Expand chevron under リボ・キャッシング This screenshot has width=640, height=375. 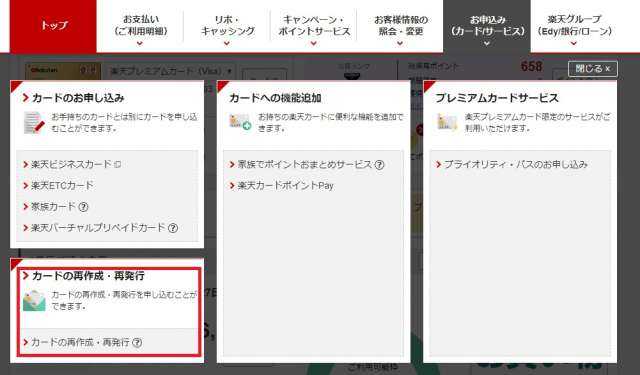tap(227, 43)
